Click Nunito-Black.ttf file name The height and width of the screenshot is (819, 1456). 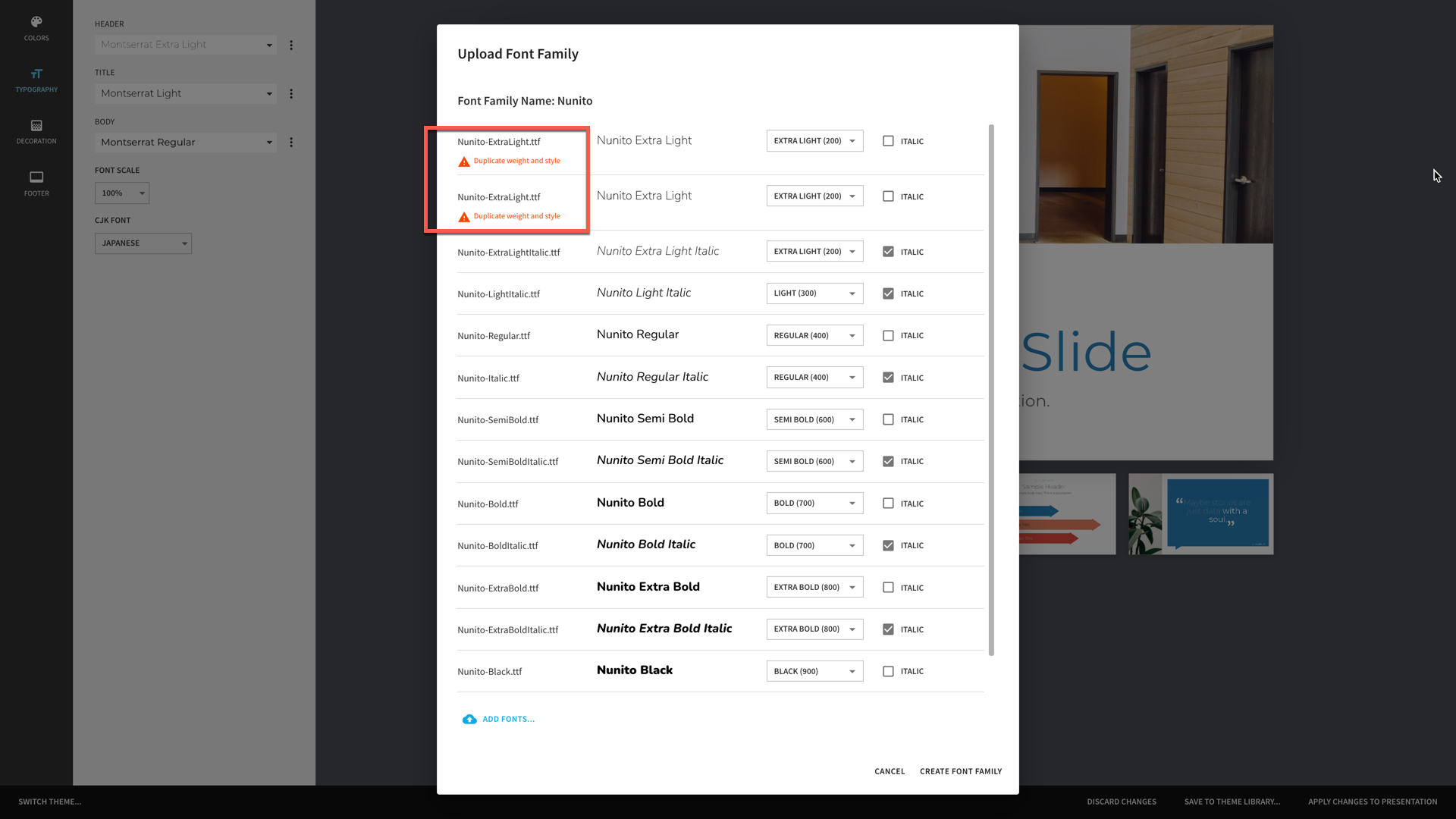coord(490,672)
